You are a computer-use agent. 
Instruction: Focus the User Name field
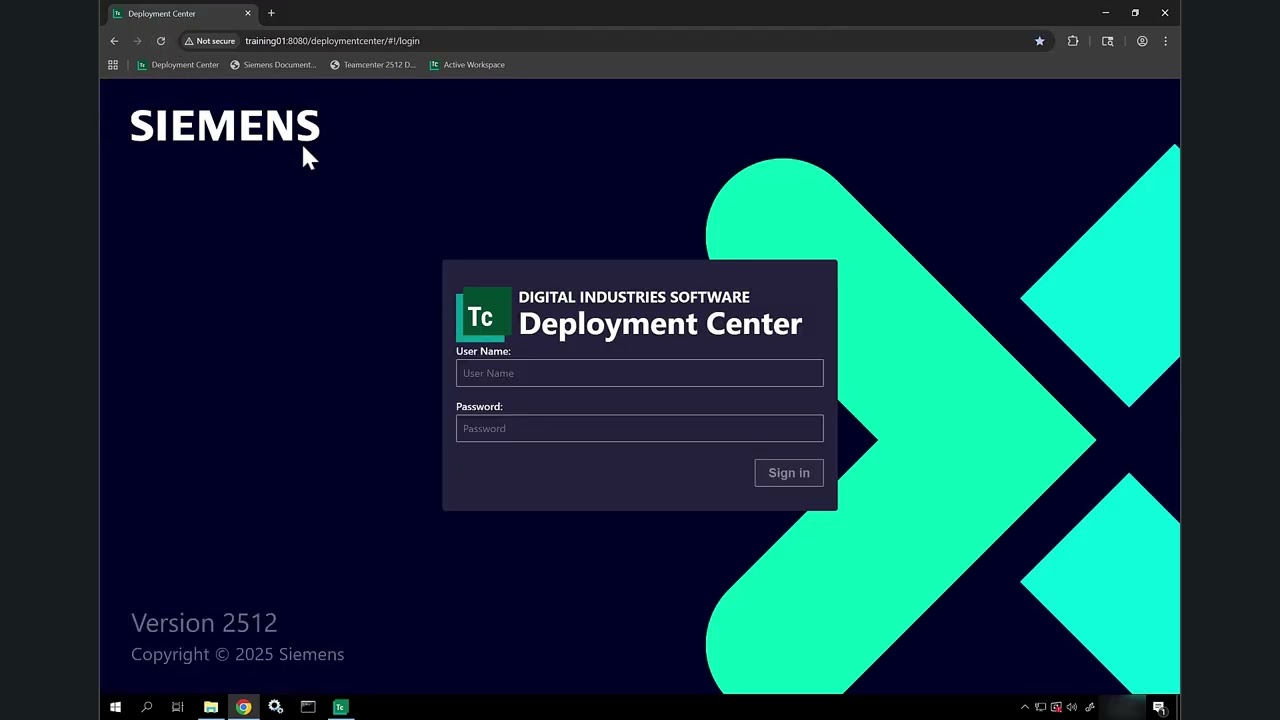(x=640, y=373)
